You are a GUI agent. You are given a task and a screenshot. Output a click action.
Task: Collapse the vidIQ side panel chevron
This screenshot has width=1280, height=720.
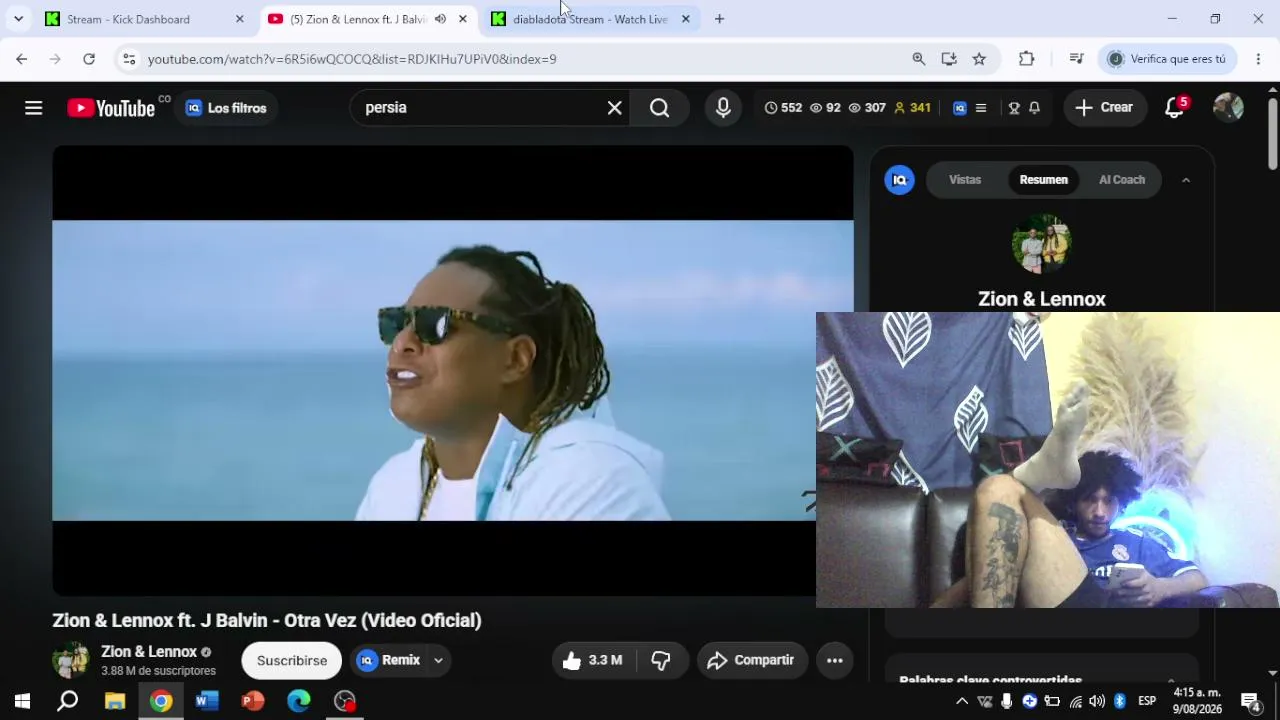tap(1186, 180)
